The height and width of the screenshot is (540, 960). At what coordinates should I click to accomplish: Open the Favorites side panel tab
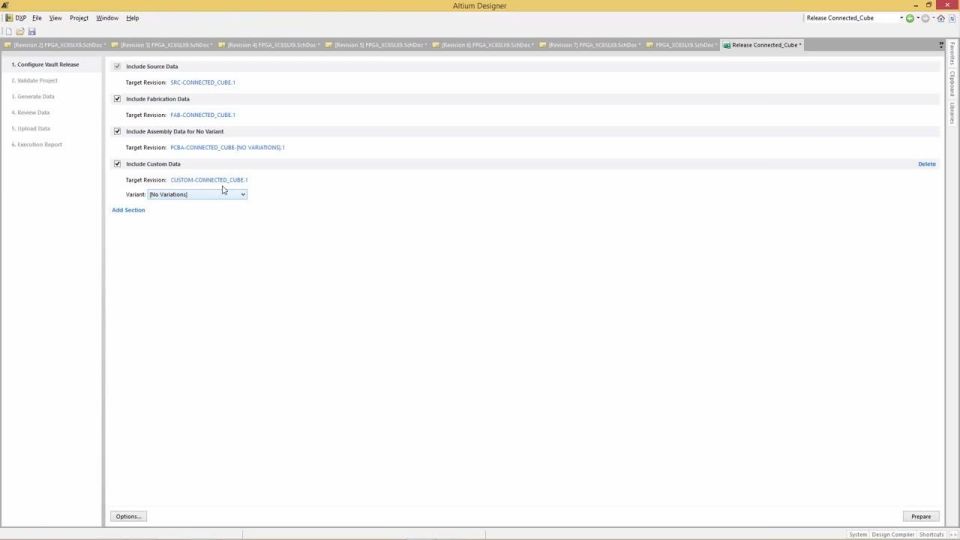point(953,54)
